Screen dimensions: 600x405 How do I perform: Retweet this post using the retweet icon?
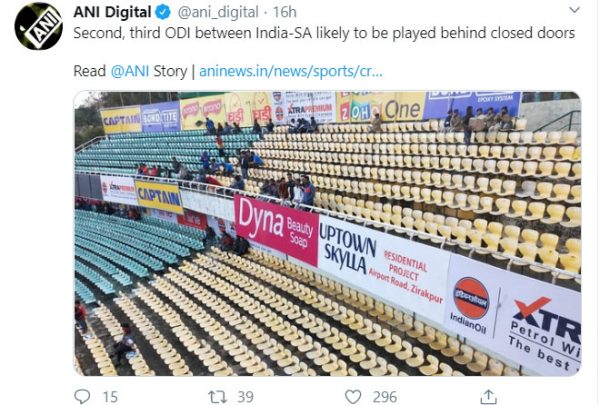pyautogui.click(x=217, y=397)
